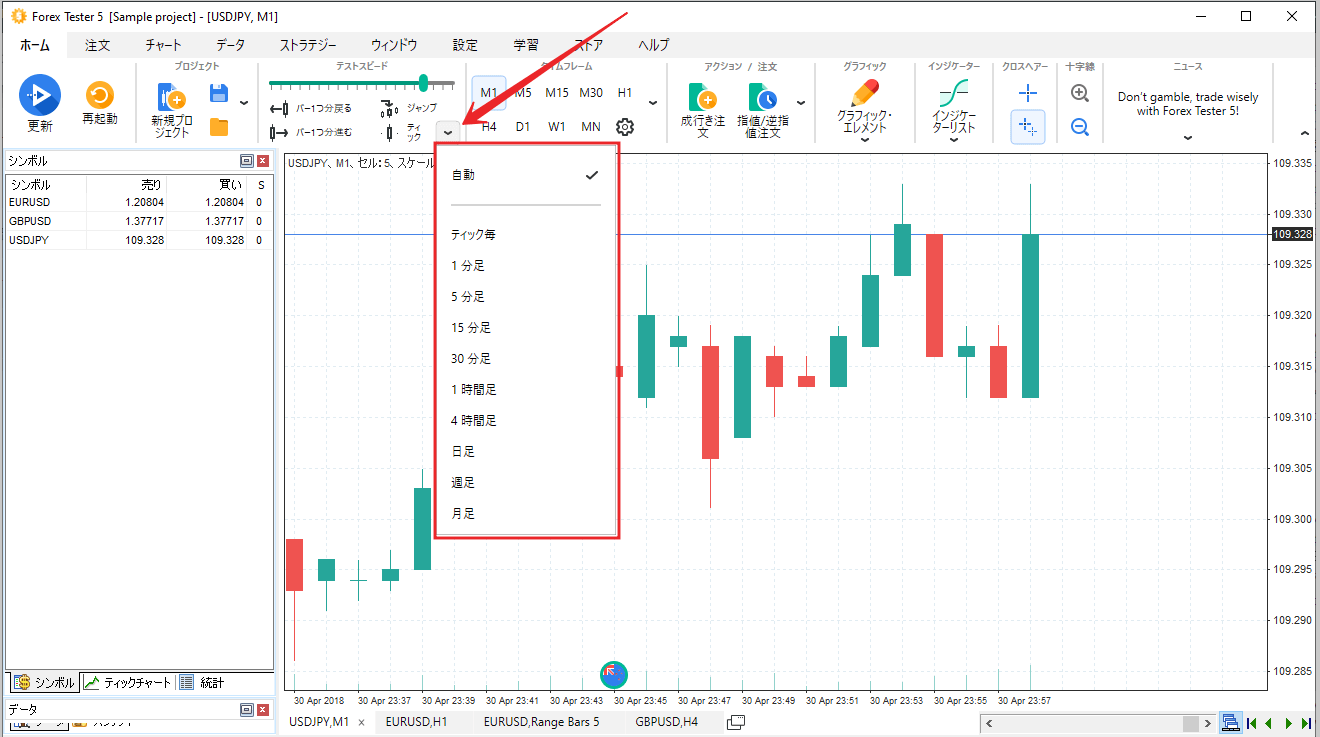Create a new project via toolbar icon
The height and width of the screenshot is (737, 1320).
(x=171, y=99)
